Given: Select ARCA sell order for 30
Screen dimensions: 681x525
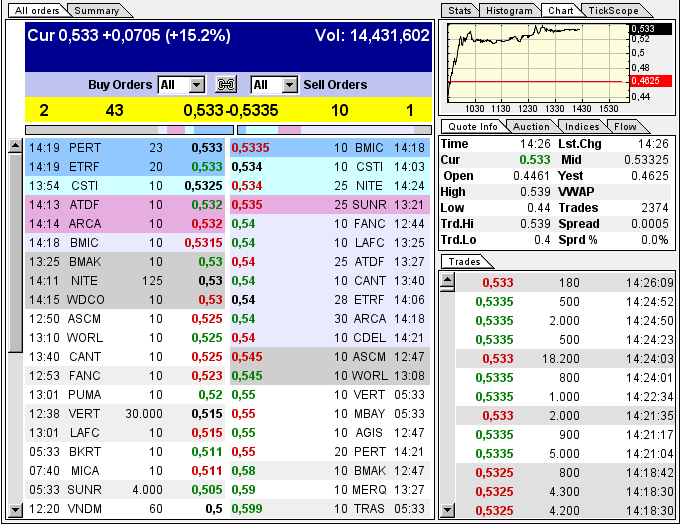Looking at the screenshot, I should click(x=330, y=319).
